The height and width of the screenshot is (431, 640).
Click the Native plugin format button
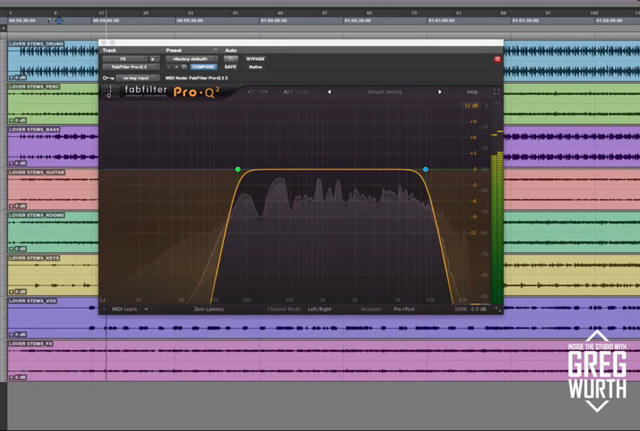click(256, 67)
